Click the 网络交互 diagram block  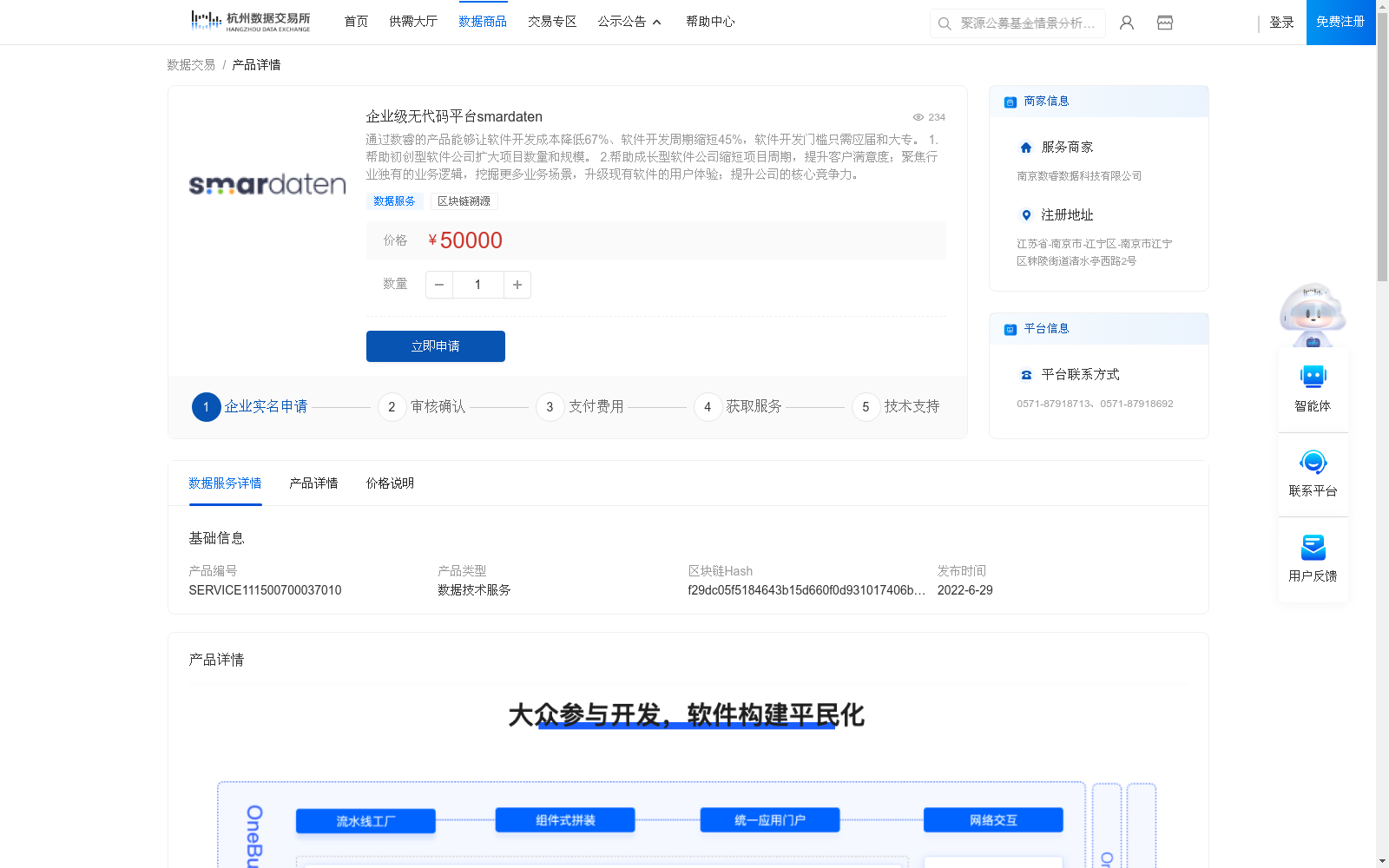(x=993, y=820)
